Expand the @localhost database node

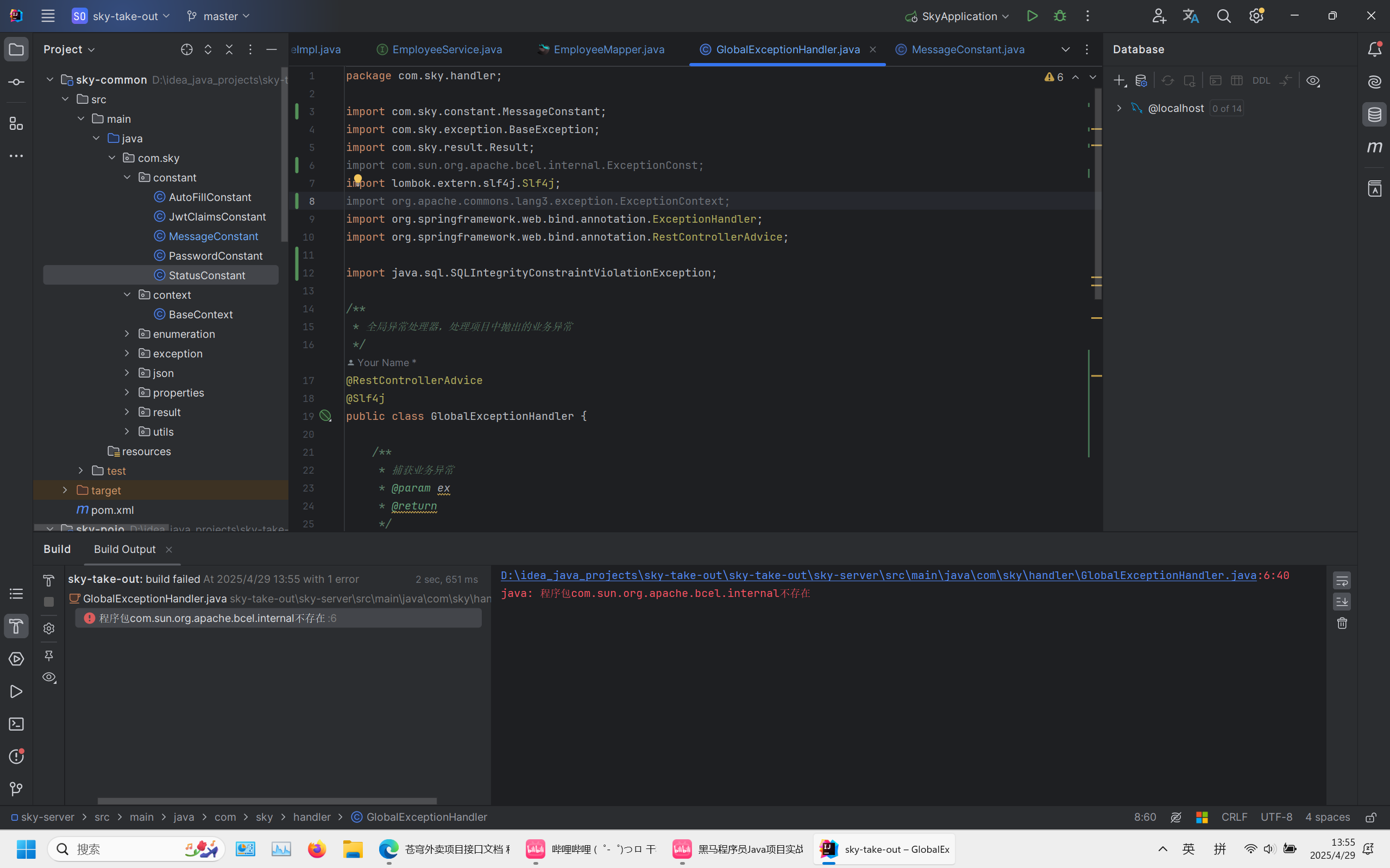(1118, 108)
